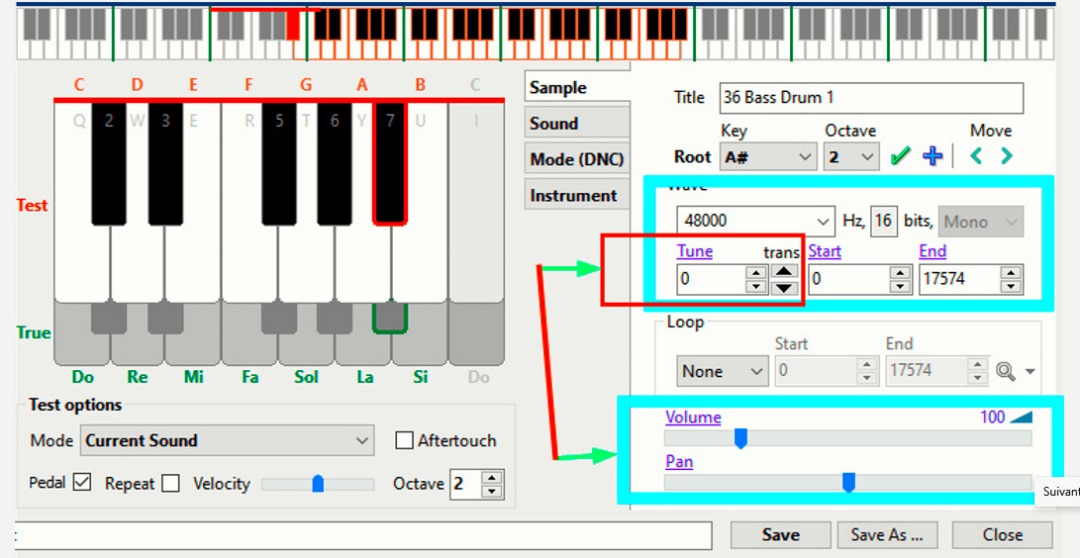Click the blue plus icon beside Root
This screenshot has height=558, width=1080.
(x=932, y=157)
